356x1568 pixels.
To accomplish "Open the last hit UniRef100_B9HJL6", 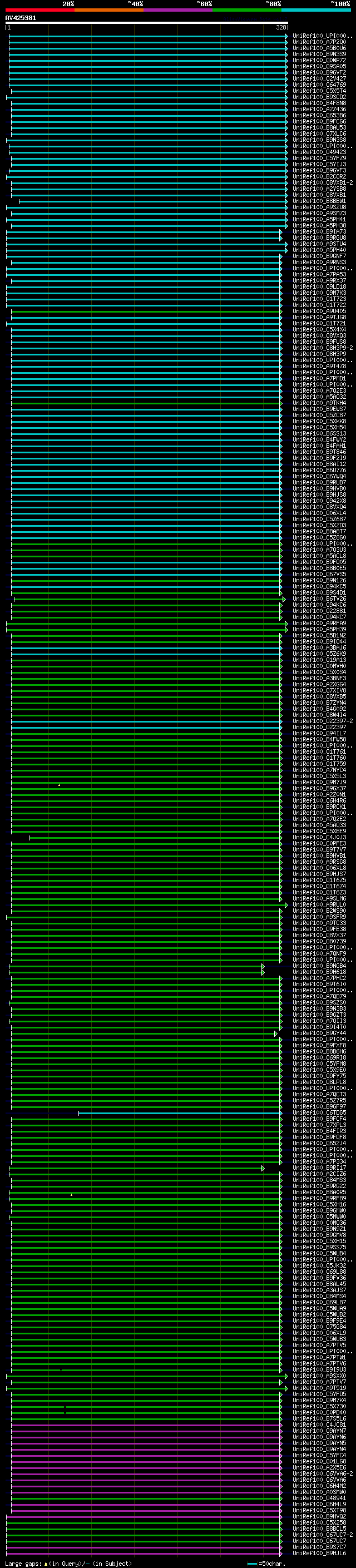I will (x=319, y=1554).
